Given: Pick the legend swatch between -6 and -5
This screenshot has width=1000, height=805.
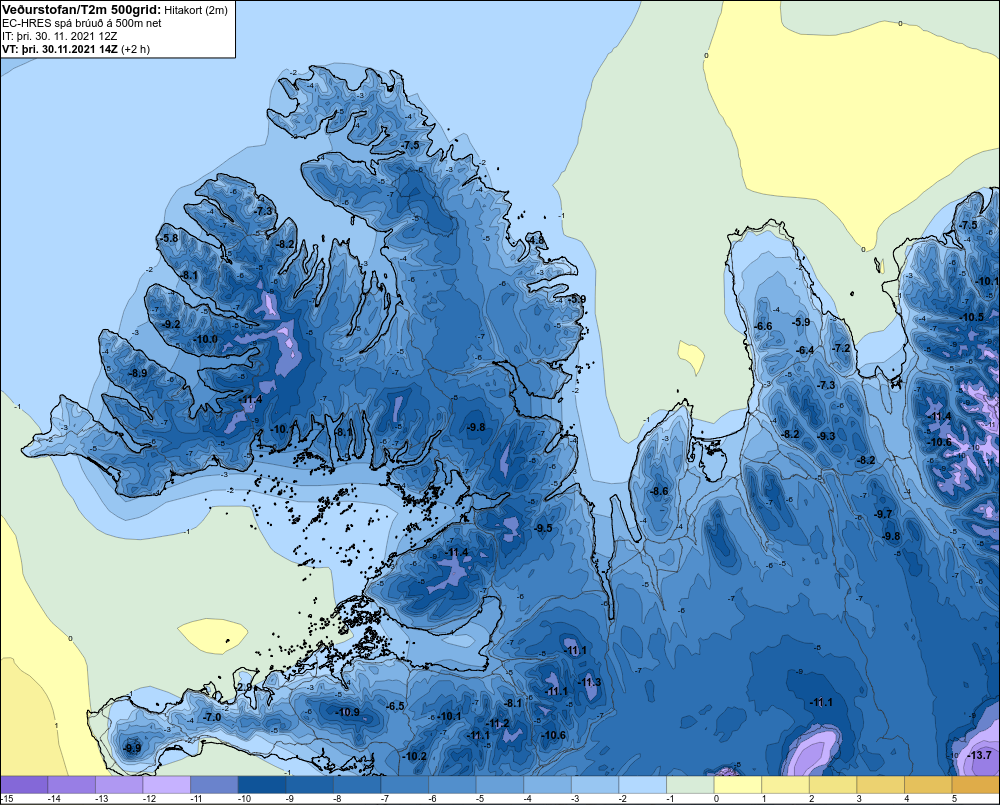Looking at the screenshot, I should 452,785.
